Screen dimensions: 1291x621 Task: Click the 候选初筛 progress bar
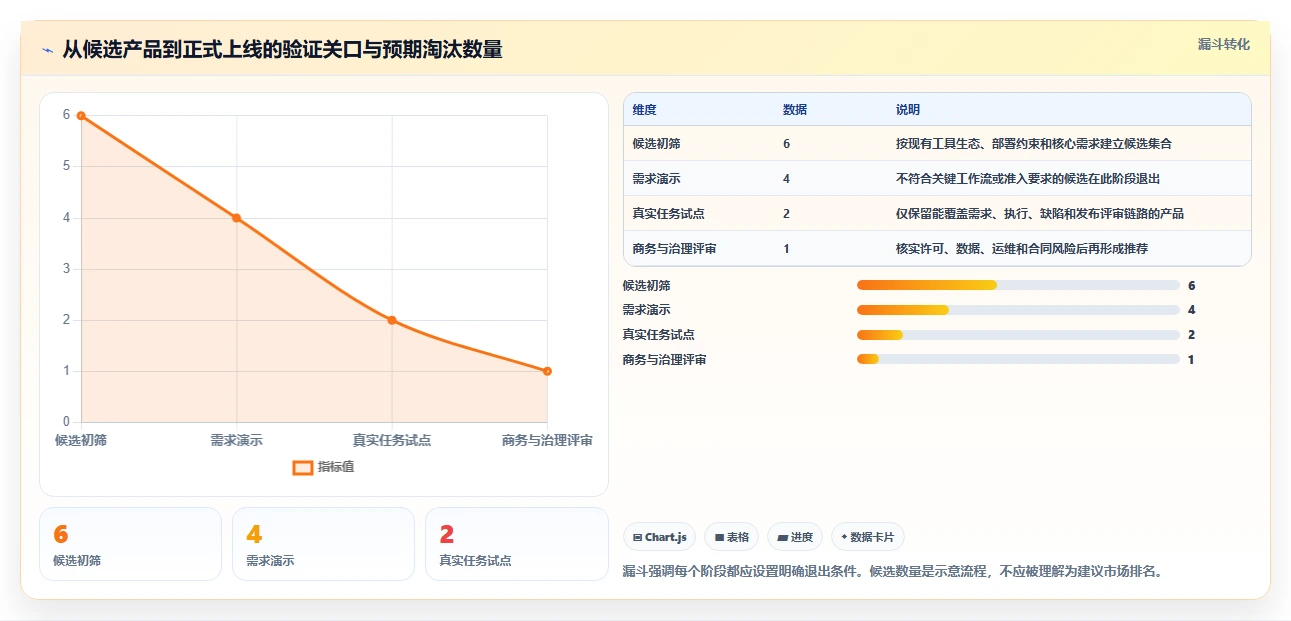[x=1018, y=285]
